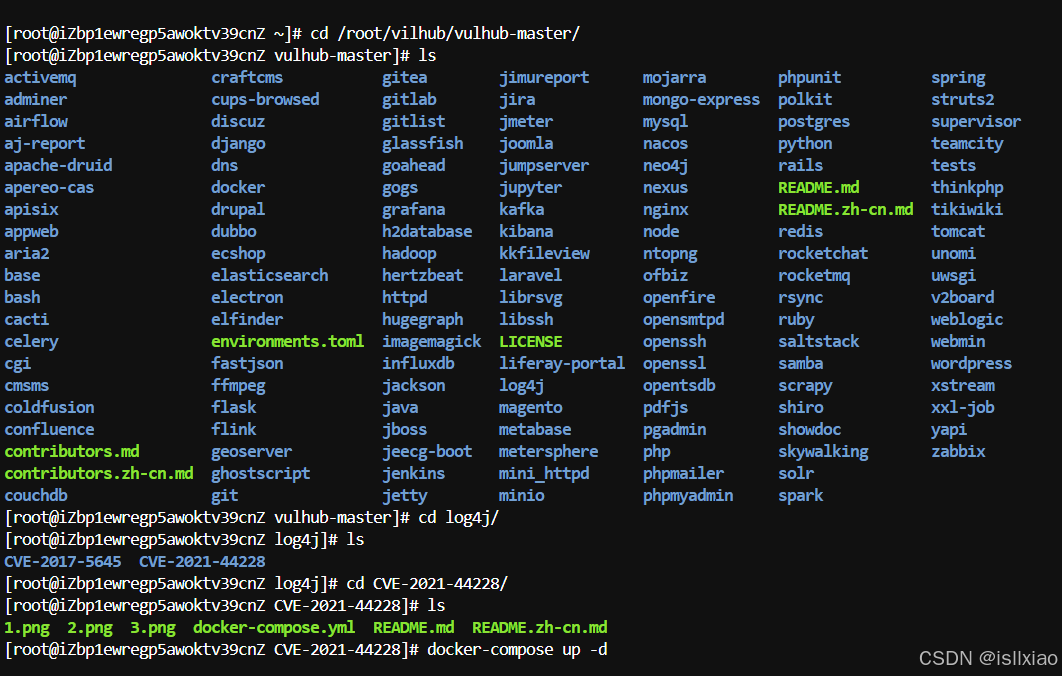Select the 'elasticsearch' folder name
This screenshot has width=1062, height=676.
point(270,276)
